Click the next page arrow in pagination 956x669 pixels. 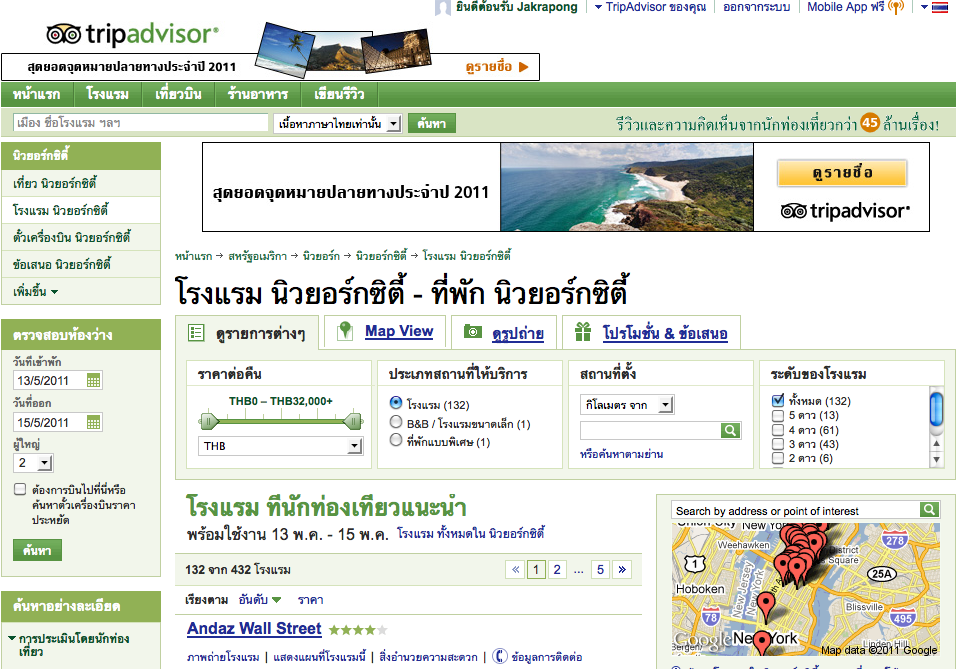pyautogui.click(x=622, y=570)
